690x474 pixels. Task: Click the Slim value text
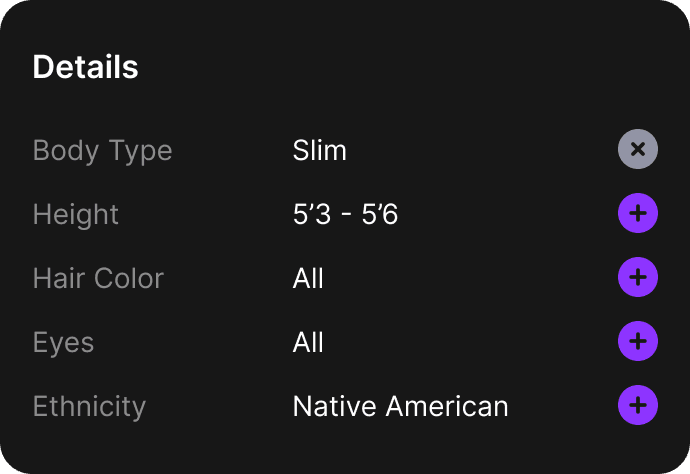pyautogui.click(x=319, y=151)
